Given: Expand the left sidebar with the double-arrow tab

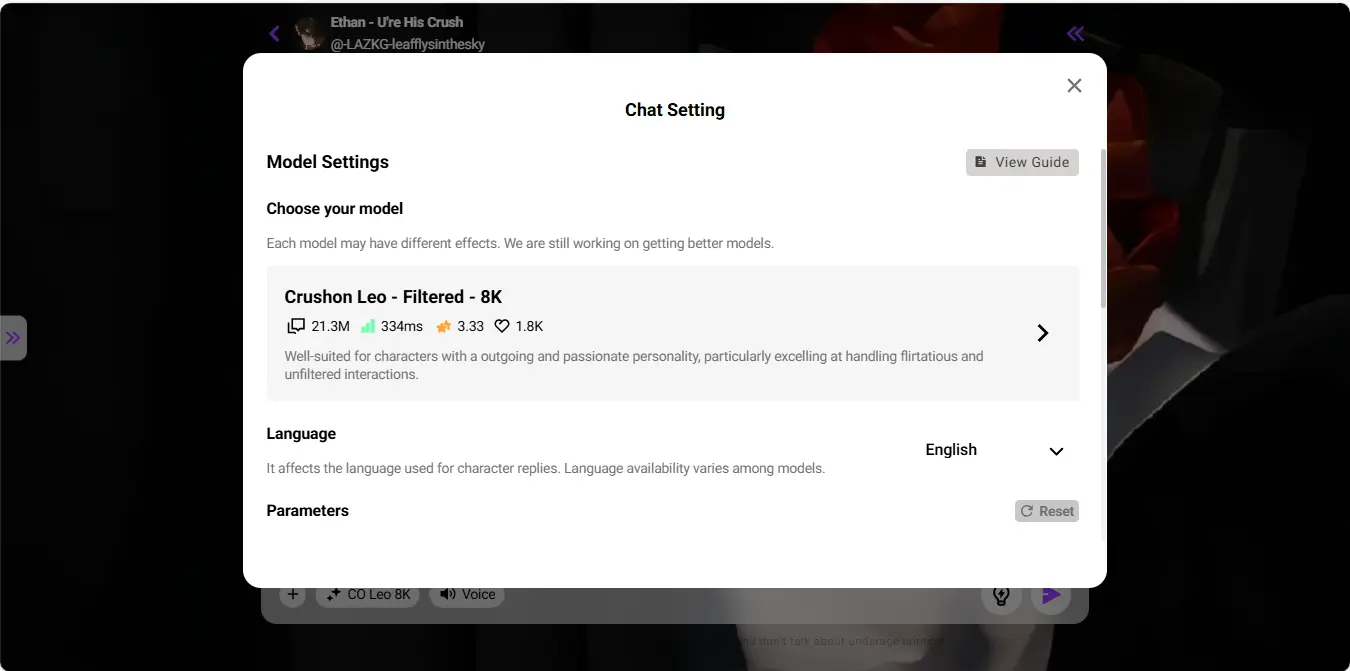Looking at the screenshot, I should click(x=13, y=338).
